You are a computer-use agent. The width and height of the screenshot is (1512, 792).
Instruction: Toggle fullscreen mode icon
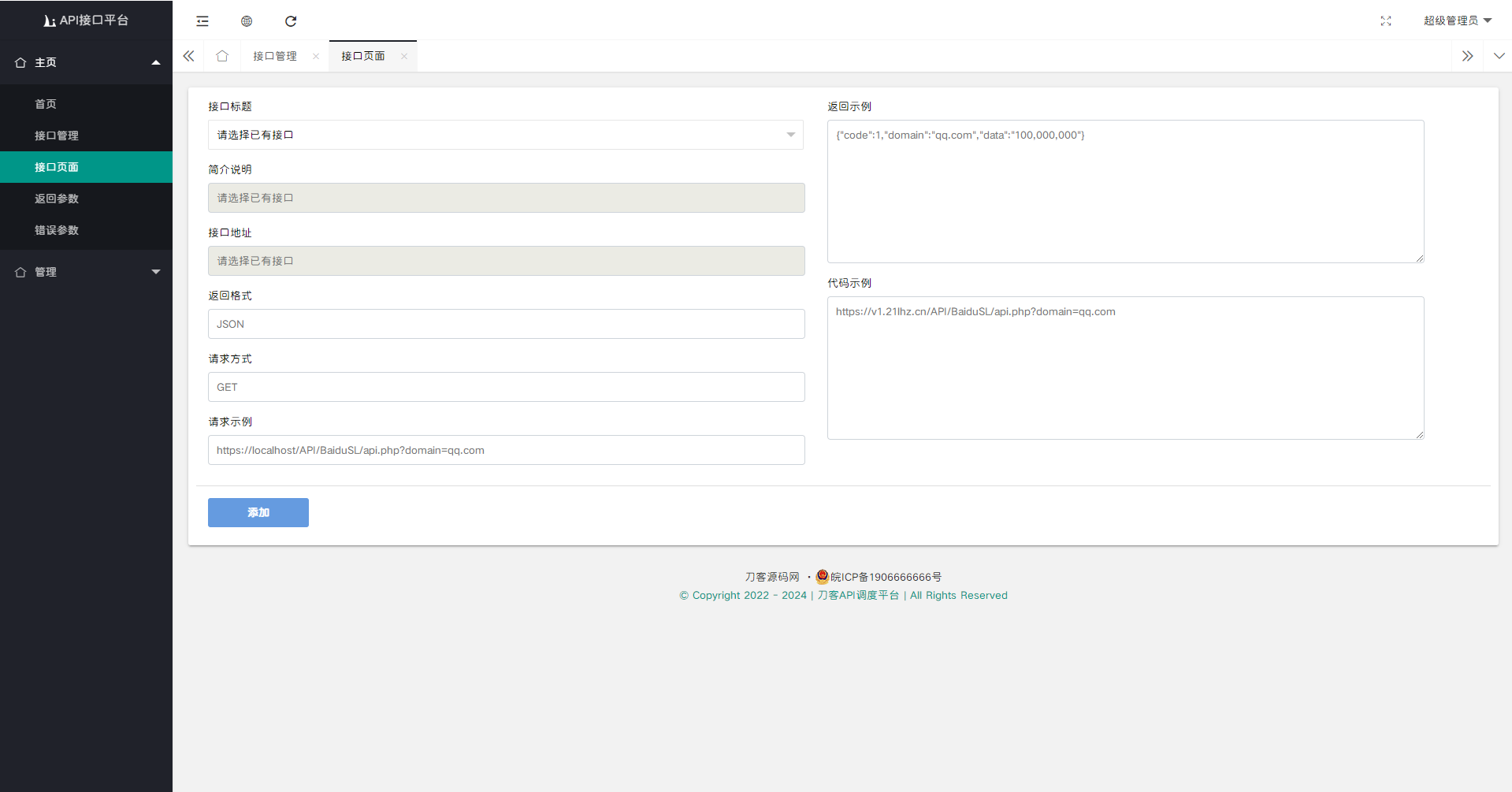pos(1386,21)
